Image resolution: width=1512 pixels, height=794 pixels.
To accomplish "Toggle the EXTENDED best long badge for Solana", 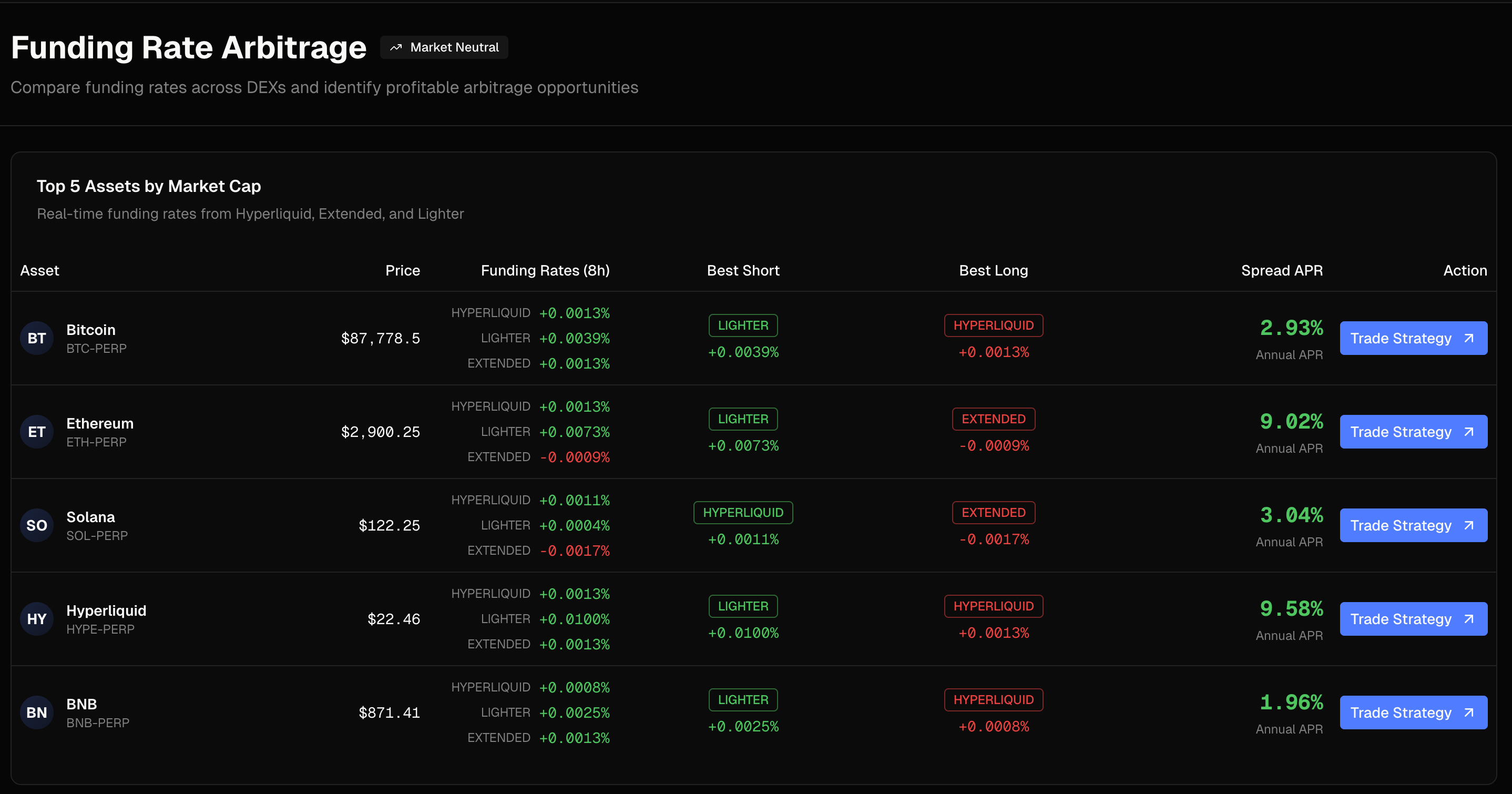I will tap(993, 512).
